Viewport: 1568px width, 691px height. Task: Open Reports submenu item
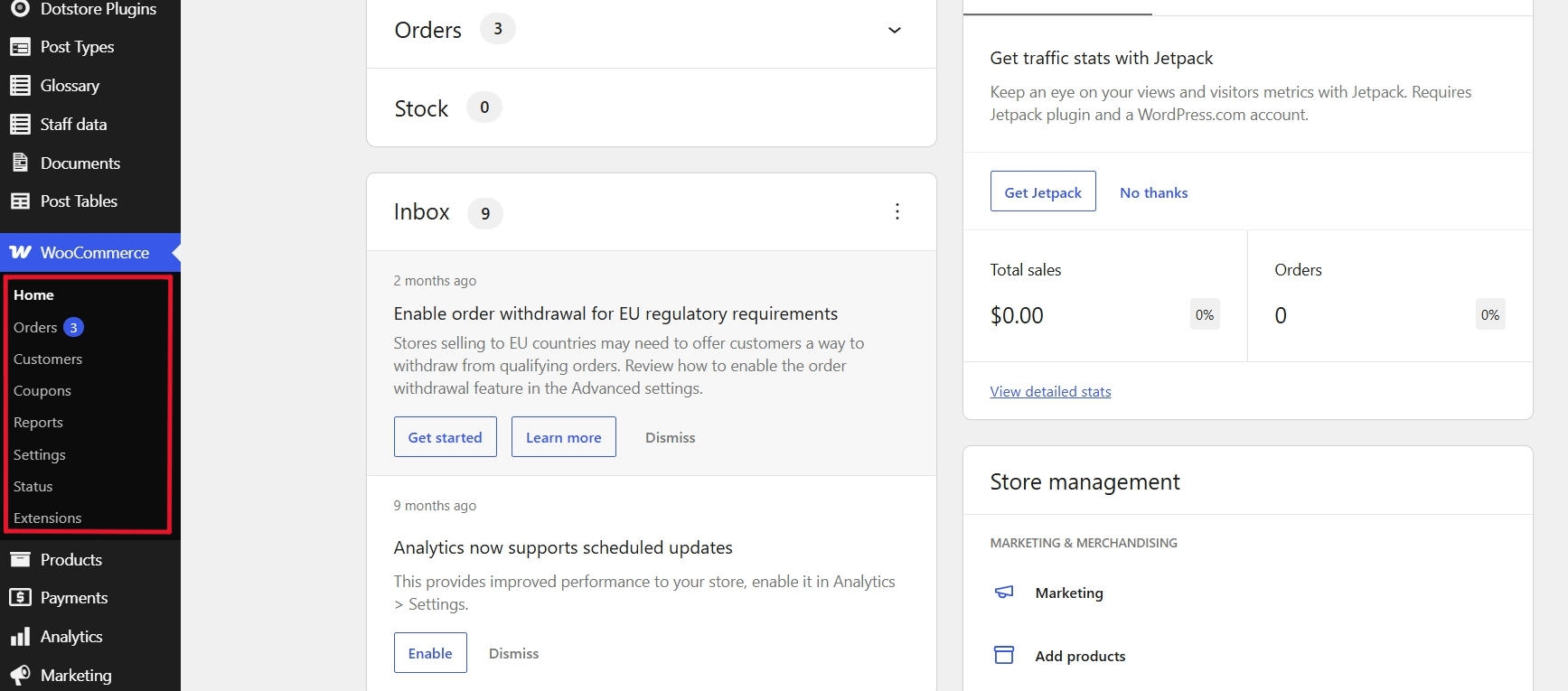coord(38,423)
